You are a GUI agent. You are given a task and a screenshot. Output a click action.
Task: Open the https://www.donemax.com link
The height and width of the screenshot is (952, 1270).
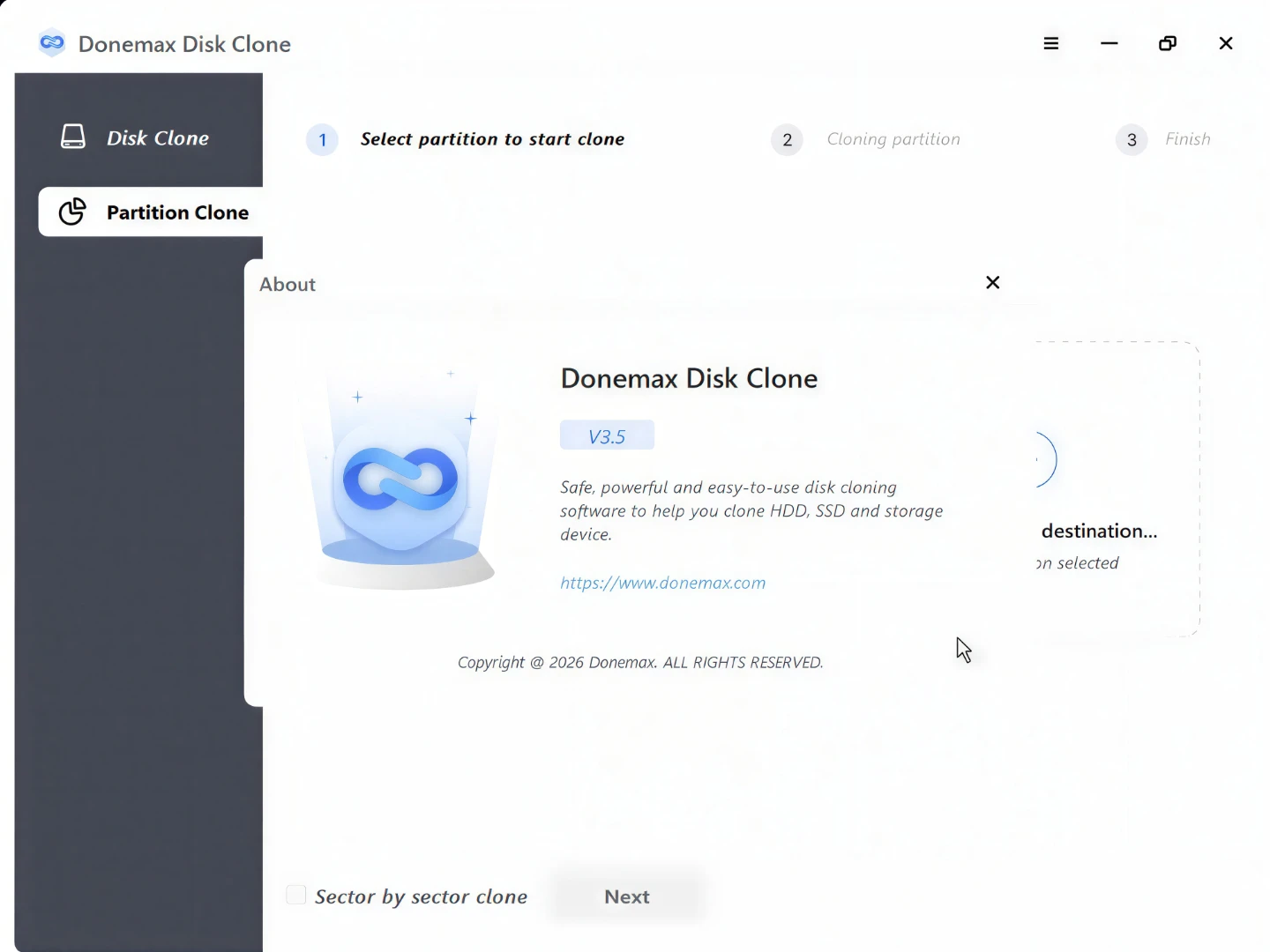point(663,583)
